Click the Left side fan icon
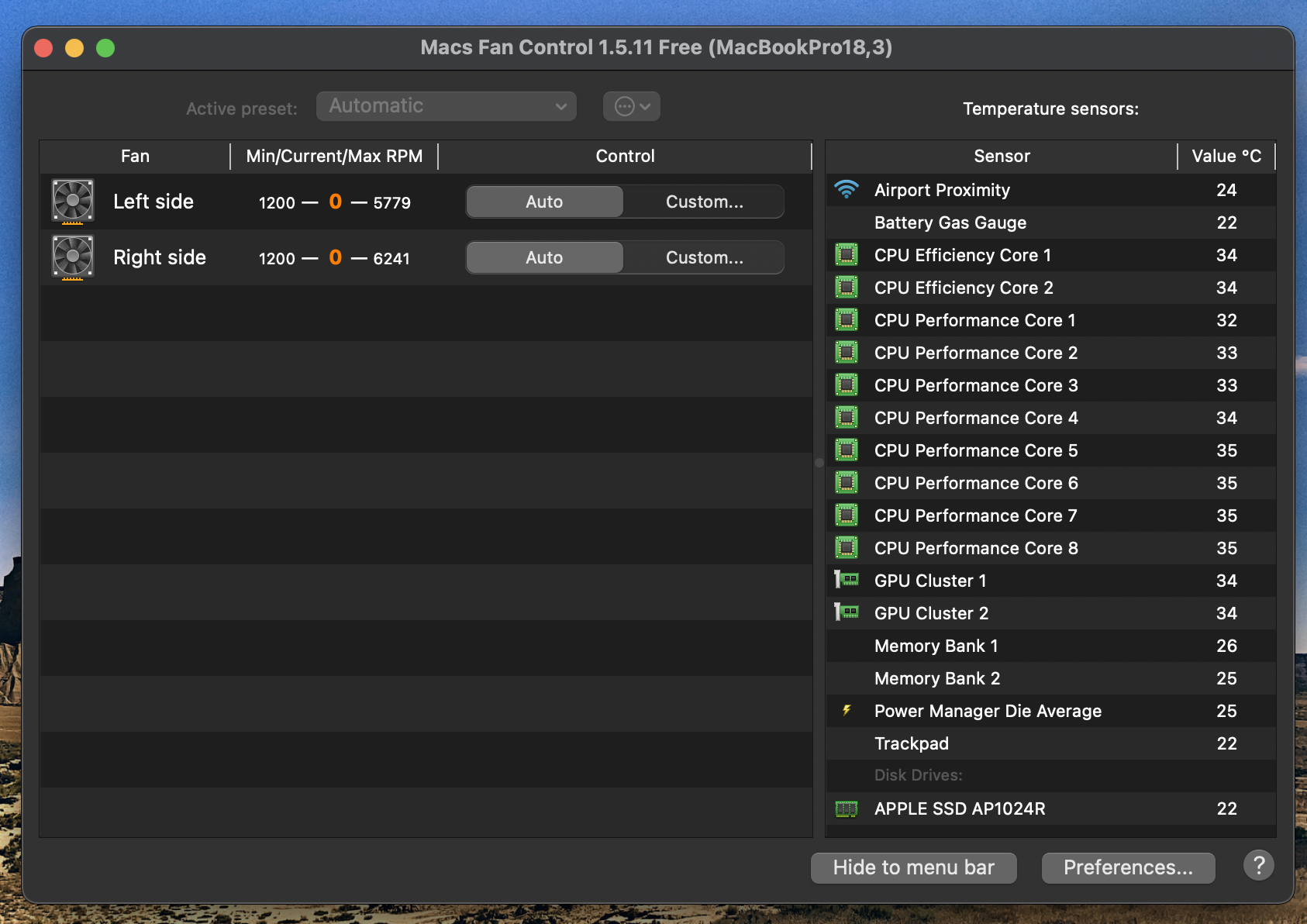 click(73, 202)
